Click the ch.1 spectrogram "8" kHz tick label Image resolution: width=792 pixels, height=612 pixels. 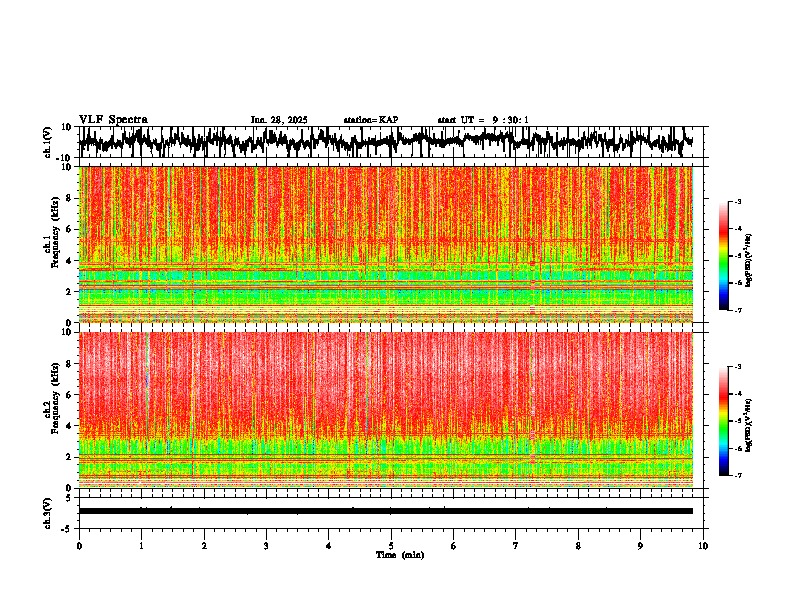pyautogui.click(x=69, y=198)
